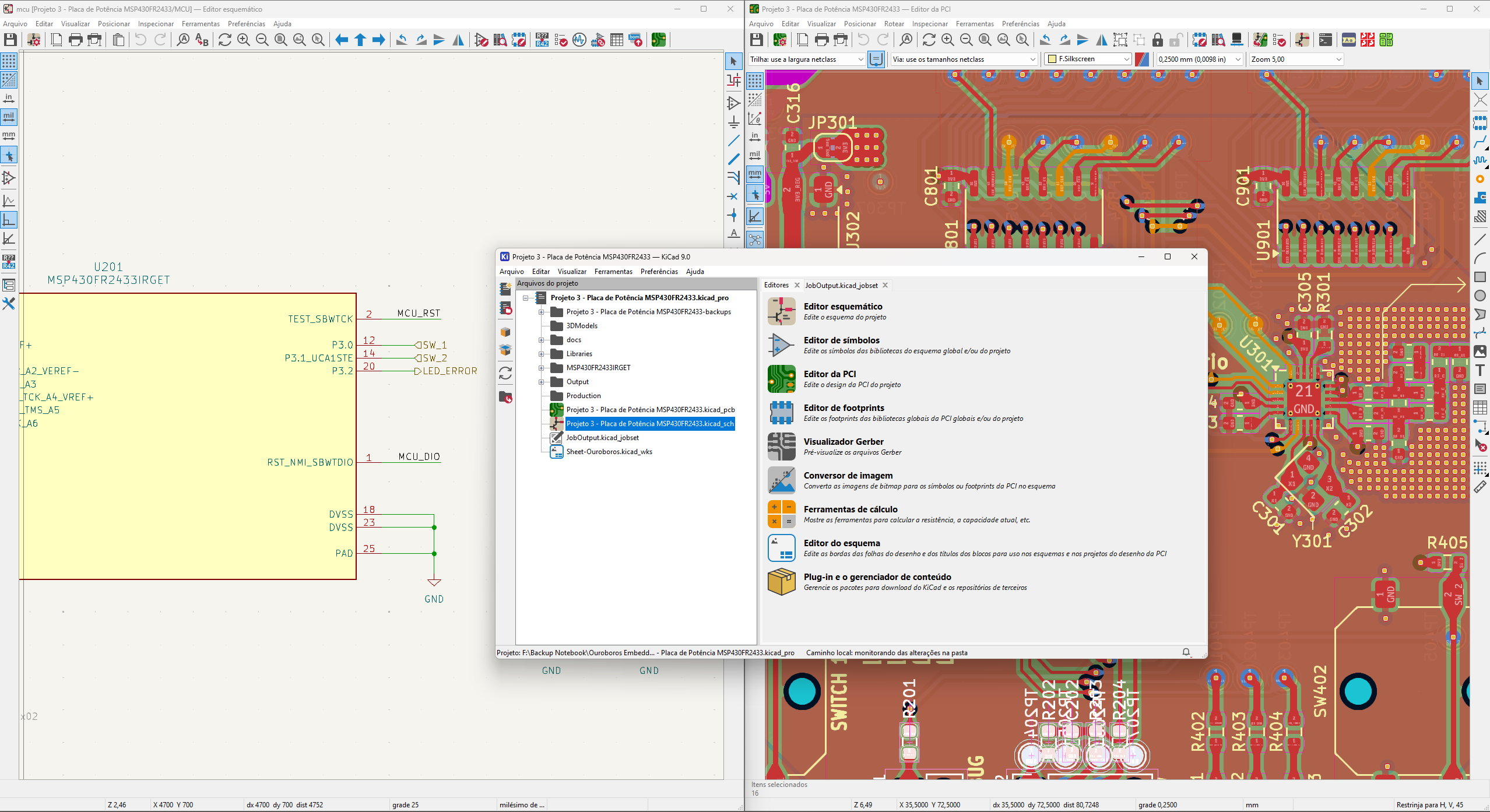Expand the Output folder
1490x812 pixels.
click(x=541, y=382)
